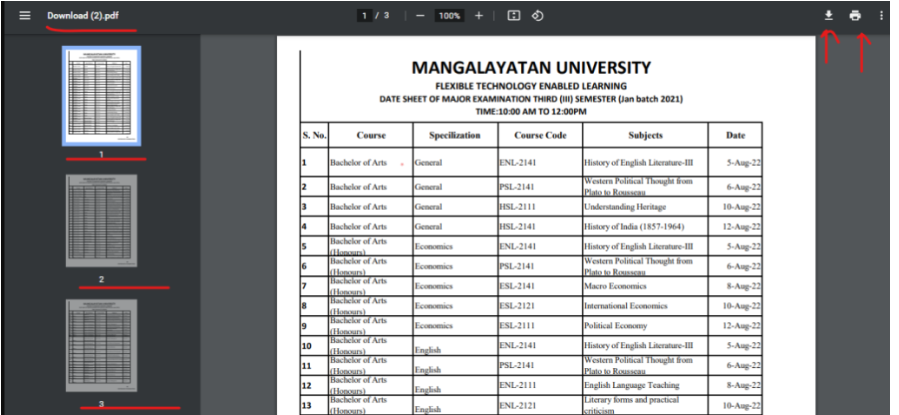899x415 pixels.
Task: Click the MANGALAYATAN UNIVERSITY heading
Action: coord(531,68)
